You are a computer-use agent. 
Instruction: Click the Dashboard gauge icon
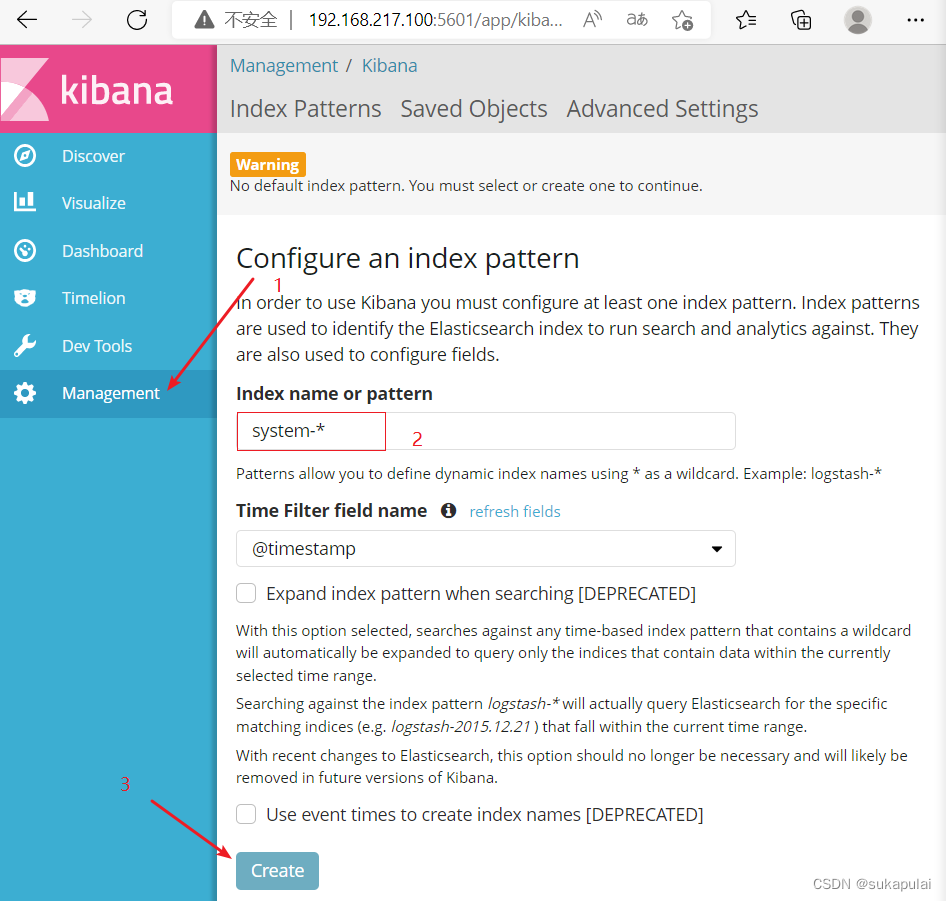25,250
